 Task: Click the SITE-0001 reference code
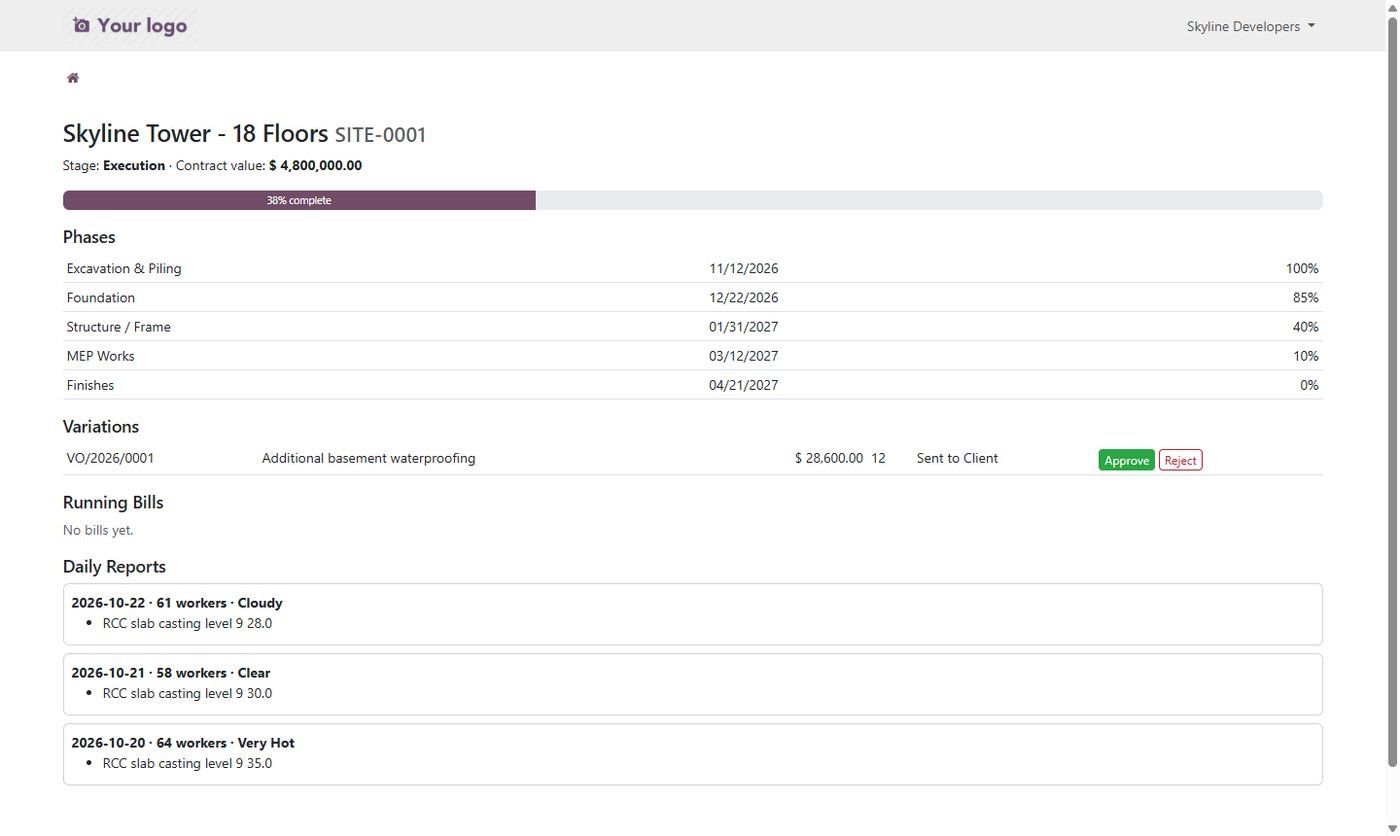coord(381,135)
